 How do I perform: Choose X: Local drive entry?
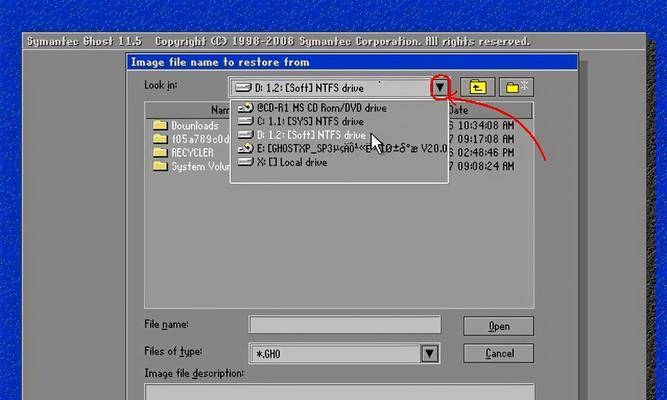coord(339,162)
